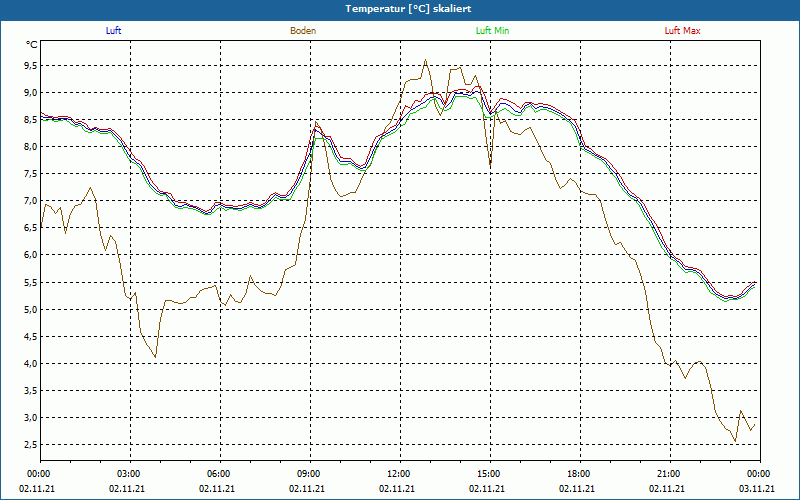Click the 03.11.21 date label

(757, 488)
